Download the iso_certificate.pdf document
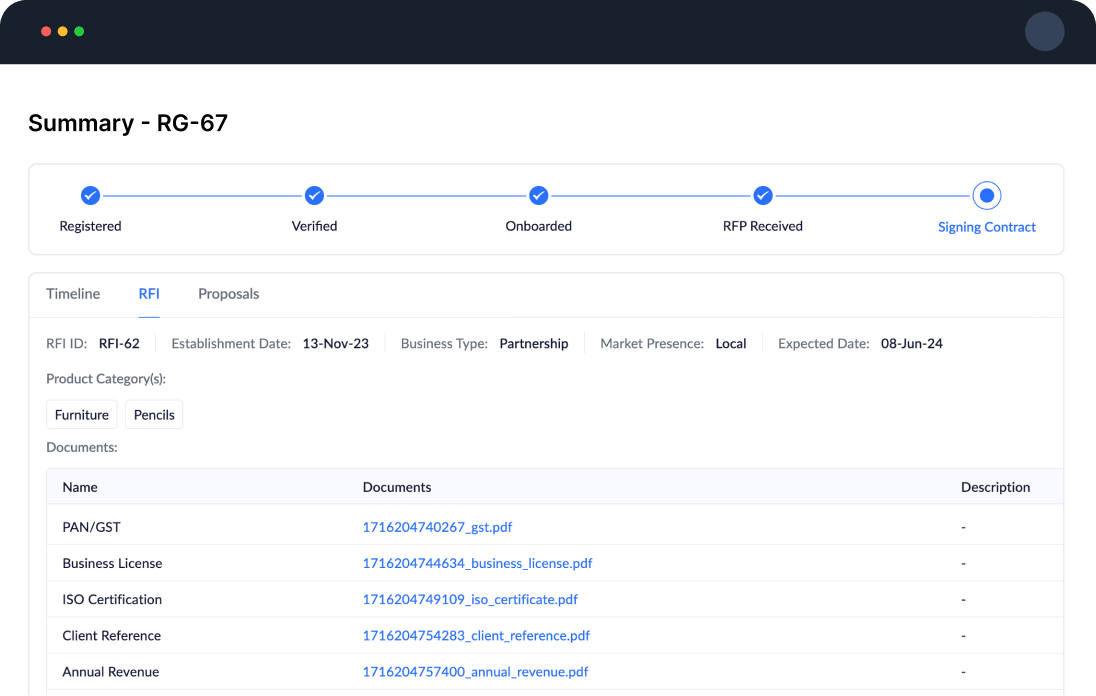The height and width of the screenshot is (696, 1096). [x=470, y=599]
